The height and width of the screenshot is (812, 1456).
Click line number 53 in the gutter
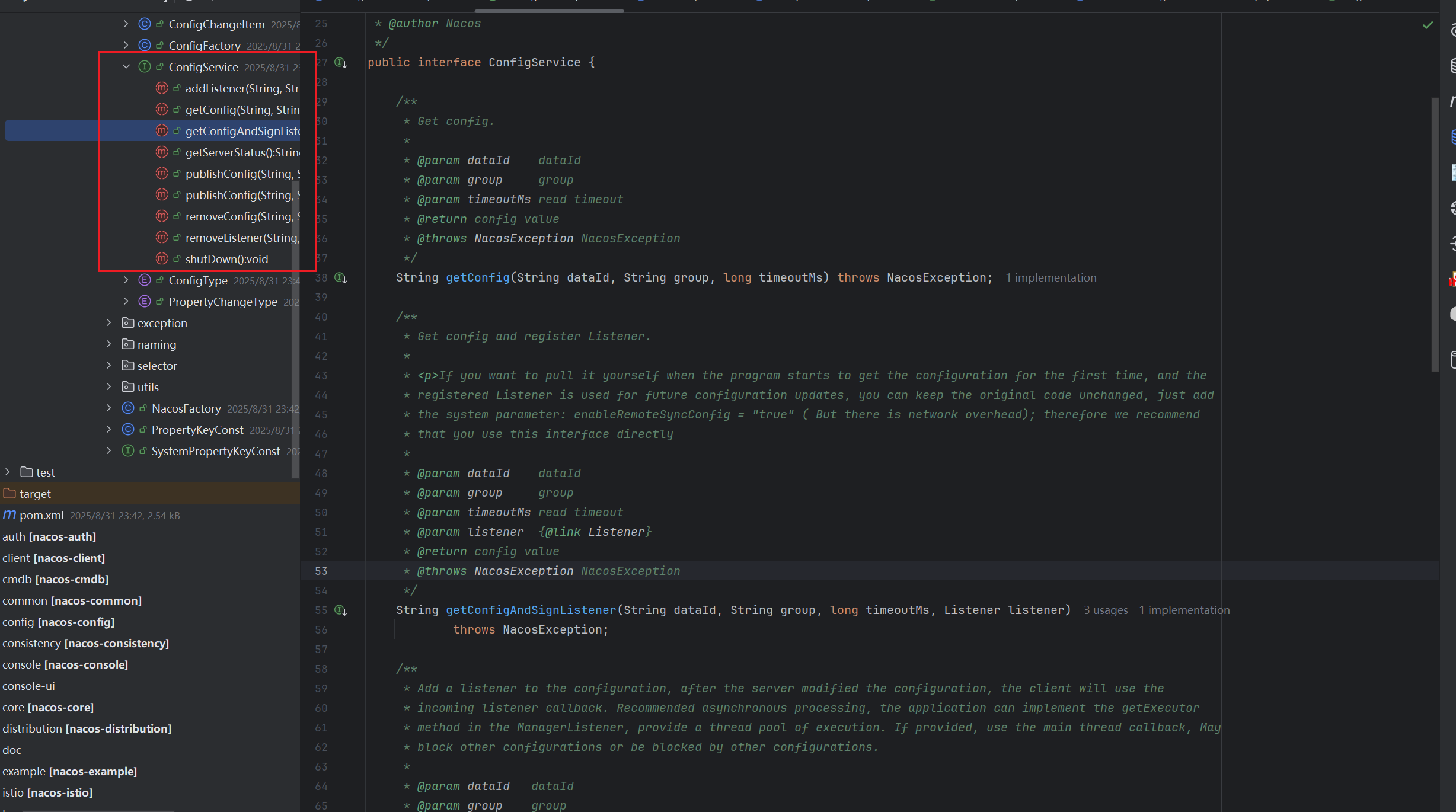point(321,571)
